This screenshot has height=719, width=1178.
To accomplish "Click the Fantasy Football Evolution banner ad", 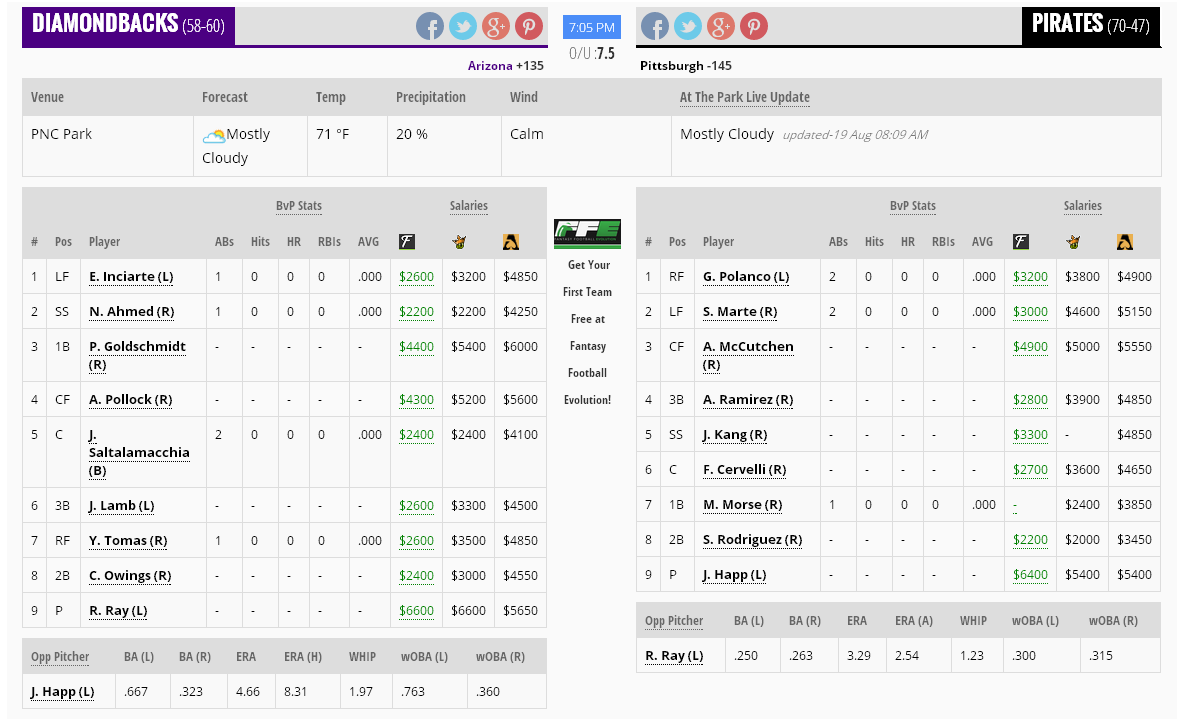I will pyautogui.click(x=587, y=231).
